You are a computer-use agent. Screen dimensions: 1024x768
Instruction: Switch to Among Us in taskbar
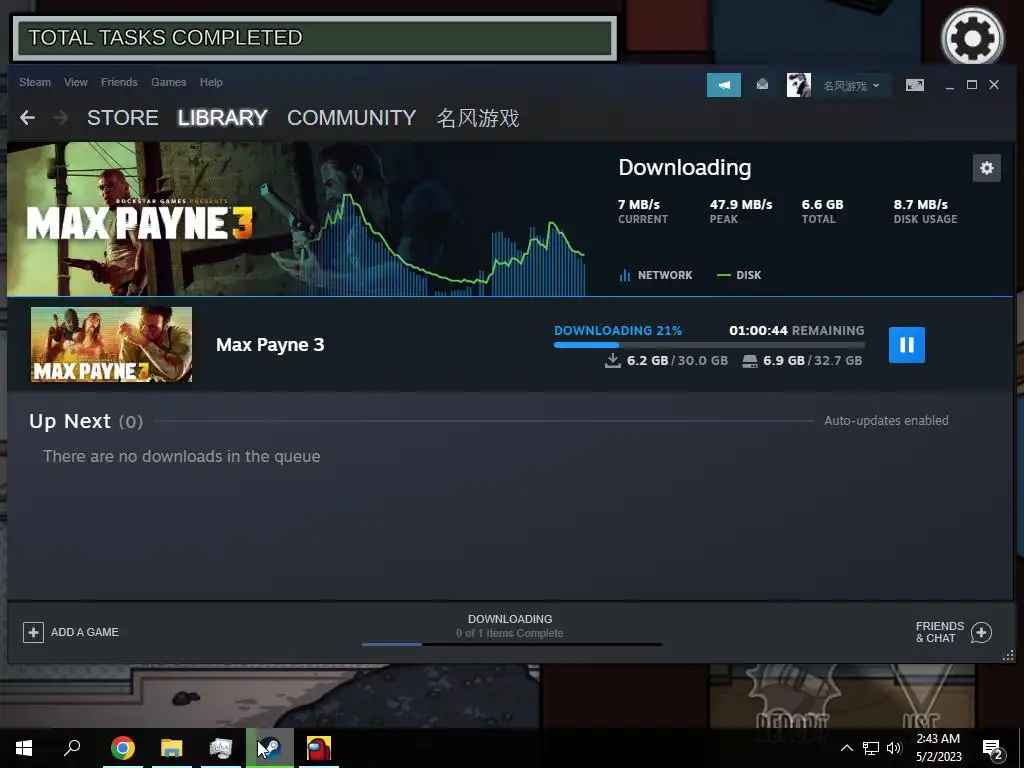click(x=319, y=748)
